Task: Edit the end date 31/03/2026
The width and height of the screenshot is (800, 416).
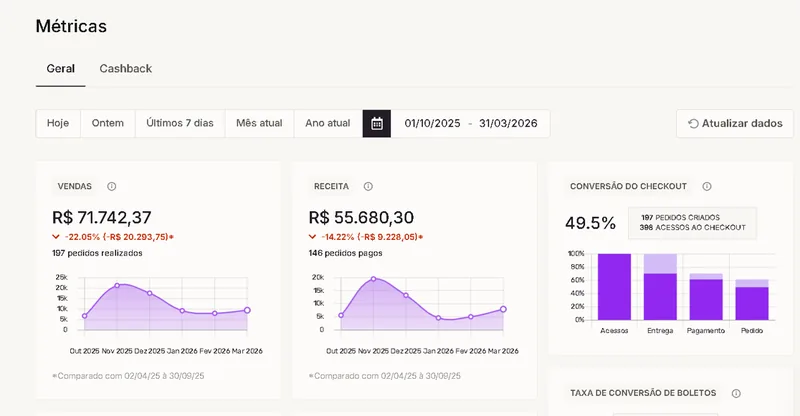Action: 508,124
